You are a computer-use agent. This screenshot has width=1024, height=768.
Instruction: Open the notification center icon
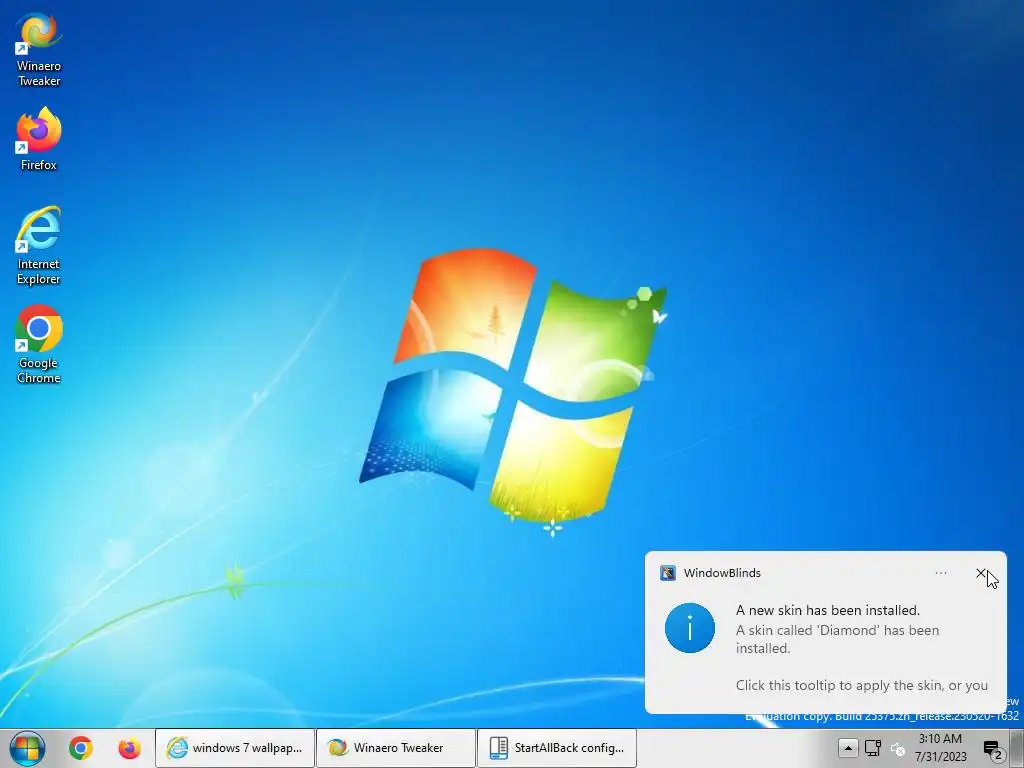pyautogui.click(x=993, y=750)
